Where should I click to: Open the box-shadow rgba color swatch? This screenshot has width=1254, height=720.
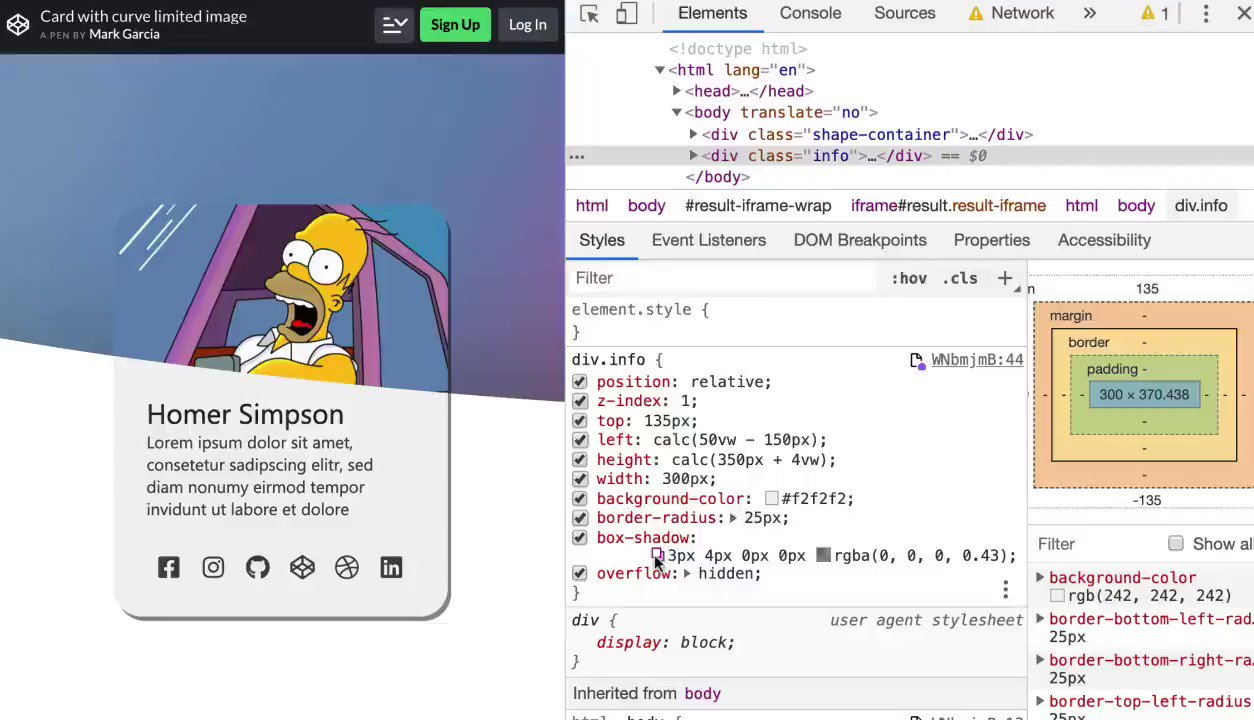coord(823,555)
